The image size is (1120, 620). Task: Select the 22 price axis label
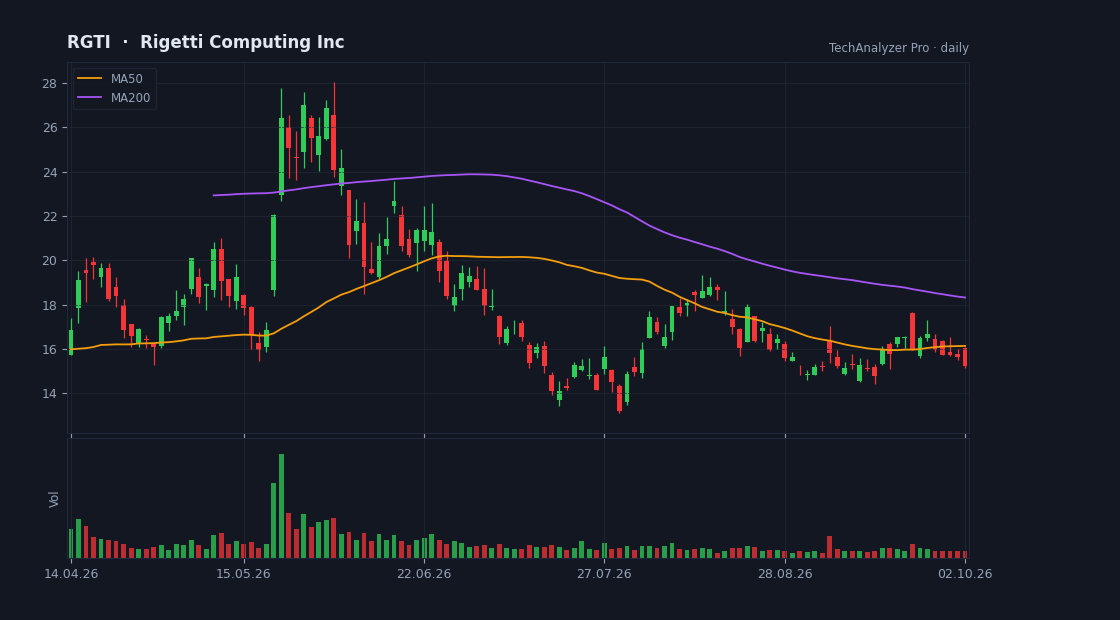point(49,216)
